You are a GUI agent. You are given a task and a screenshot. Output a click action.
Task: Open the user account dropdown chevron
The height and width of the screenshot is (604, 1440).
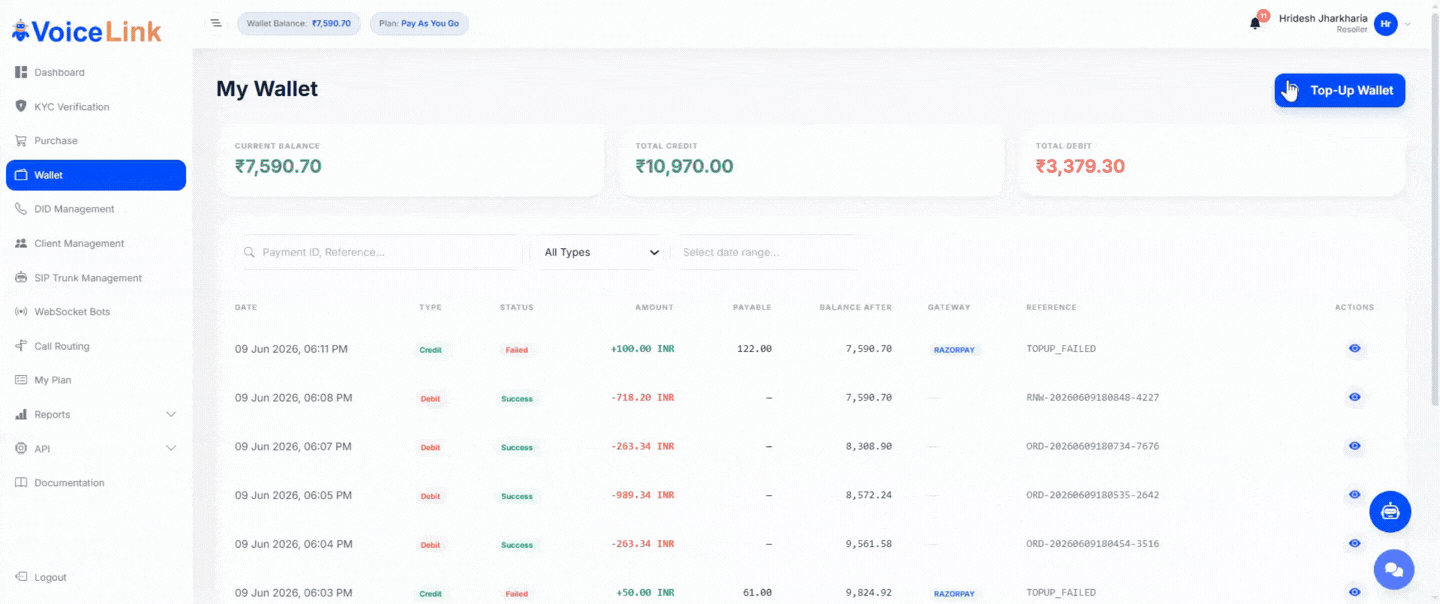[1408, 24]
